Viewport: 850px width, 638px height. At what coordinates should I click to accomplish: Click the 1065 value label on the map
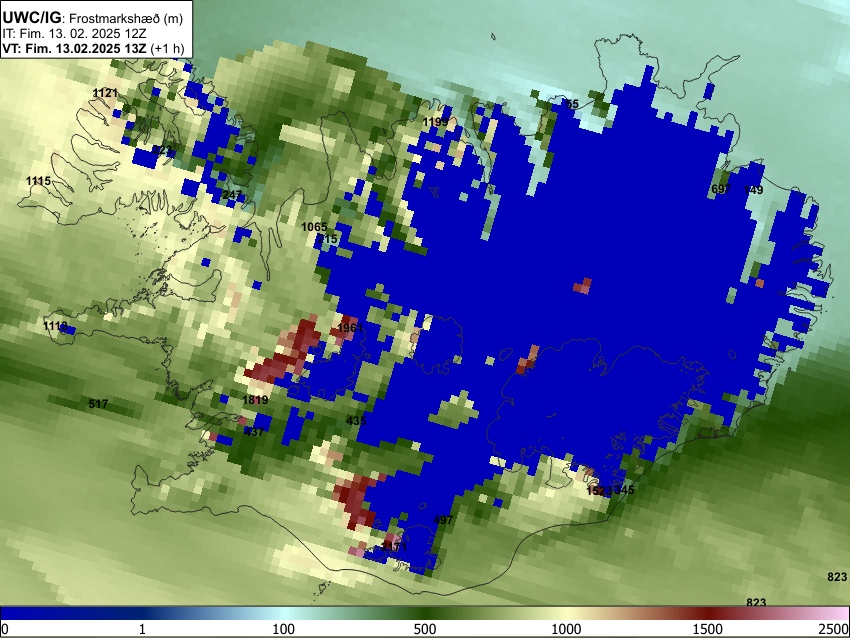point(314,227)
